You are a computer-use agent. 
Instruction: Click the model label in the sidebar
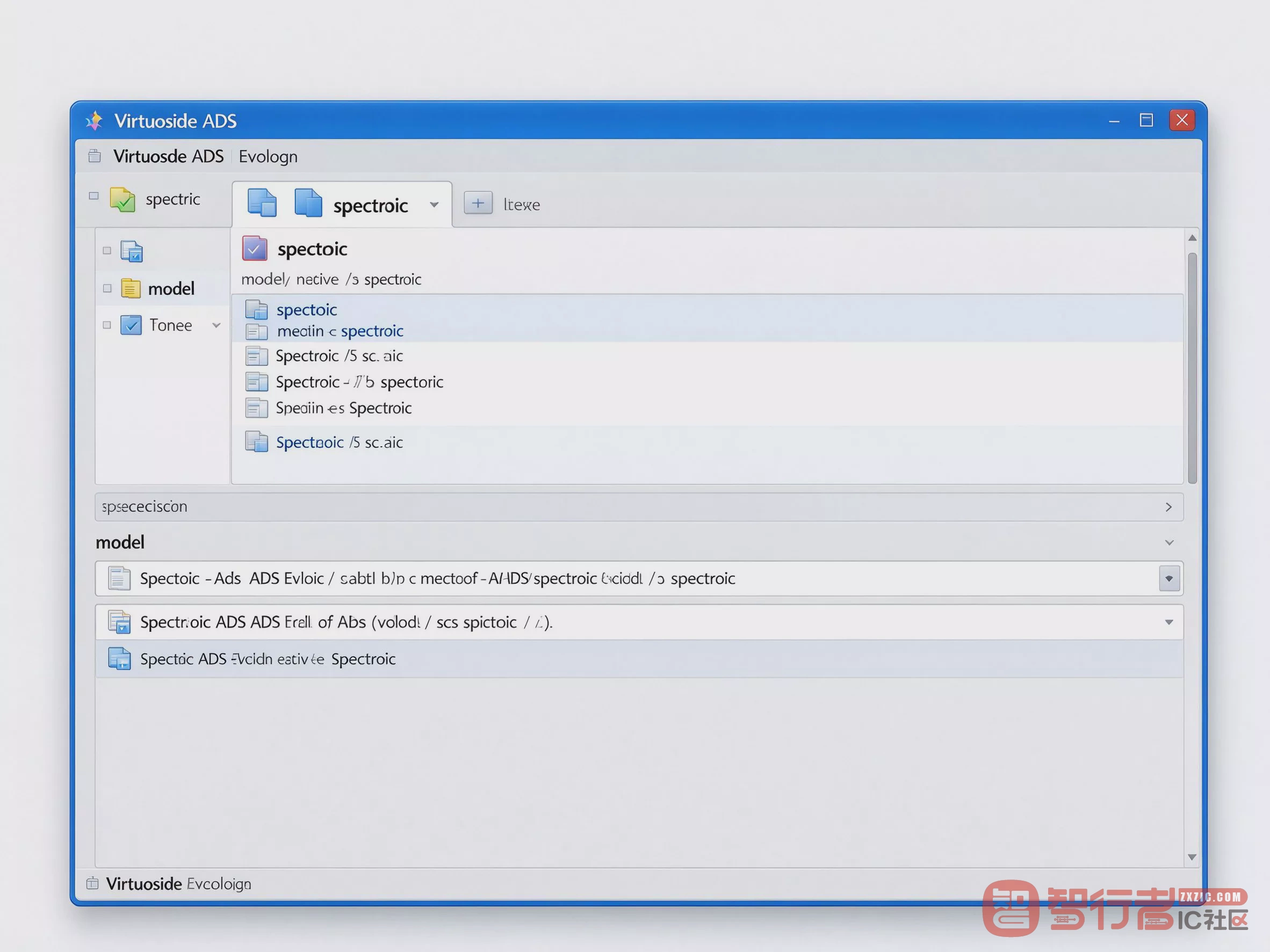click(x=171, y=289)
